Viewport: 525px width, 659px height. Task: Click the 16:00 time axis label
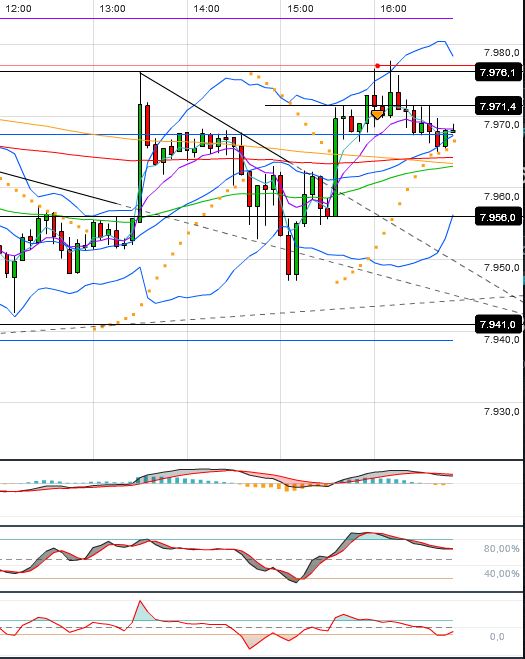click(x=393, y=8)
